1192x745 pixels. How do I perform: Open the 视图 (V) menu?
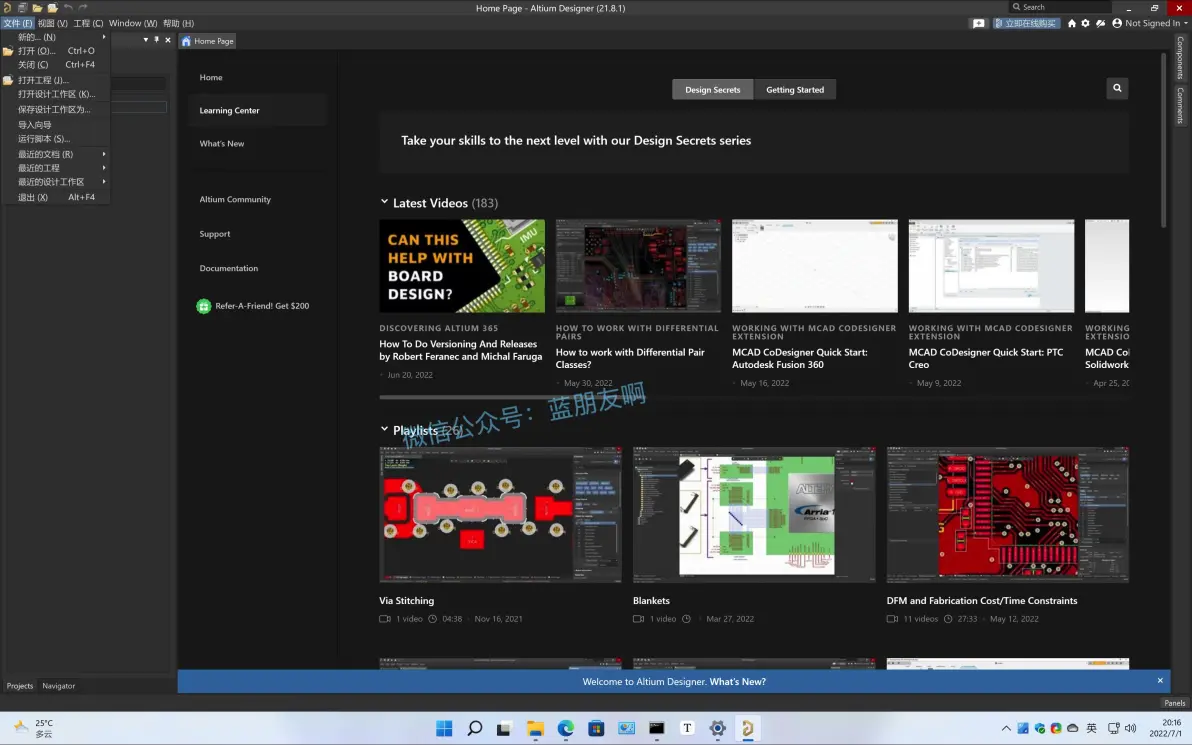pos(52,24)
